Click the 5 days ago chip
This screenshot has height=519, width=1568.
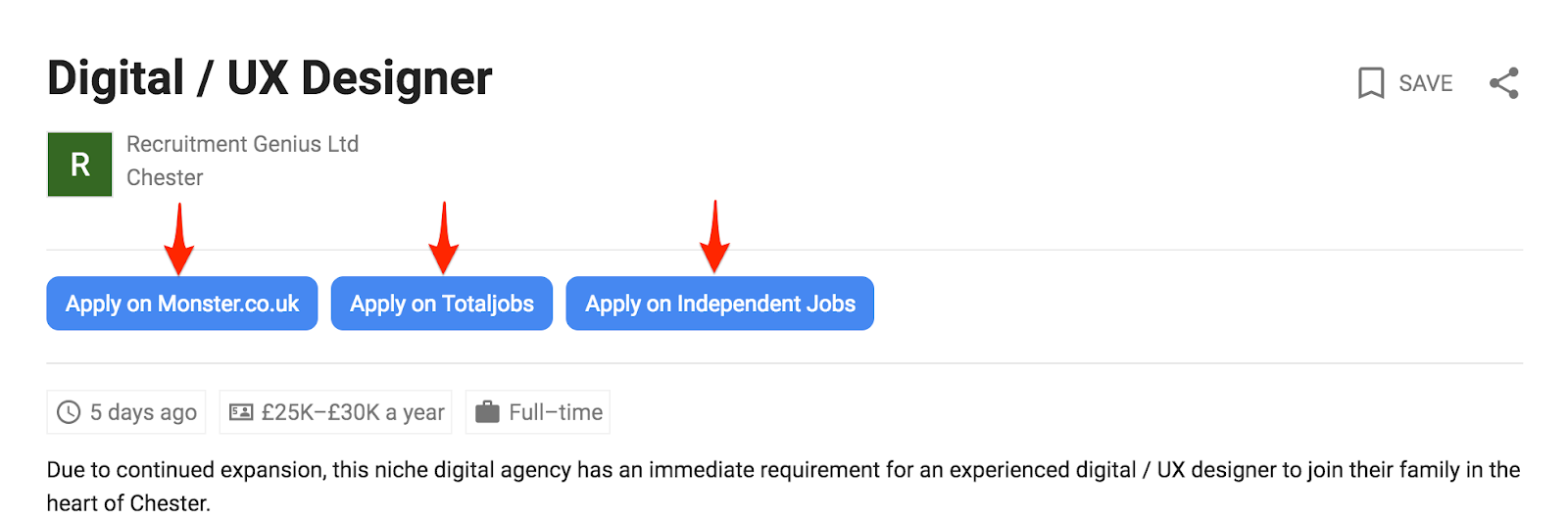pyautogui.click(x=128, y=412)
